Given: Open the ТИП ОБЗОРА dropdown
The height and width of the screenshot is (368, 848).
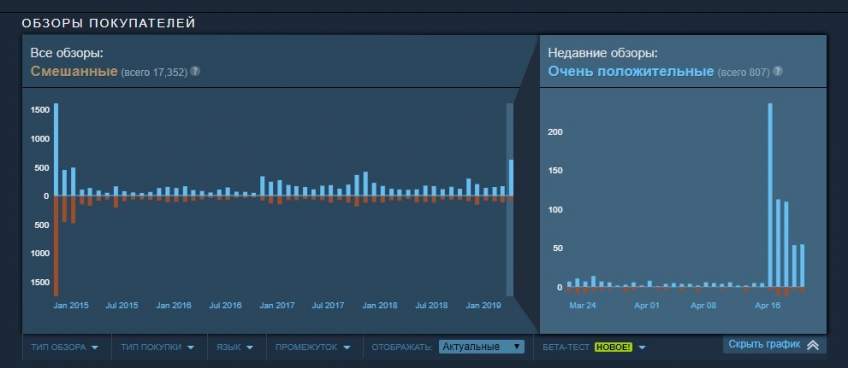Looking at the screenshot, I should pyautogui.click(x=65, y=347).
